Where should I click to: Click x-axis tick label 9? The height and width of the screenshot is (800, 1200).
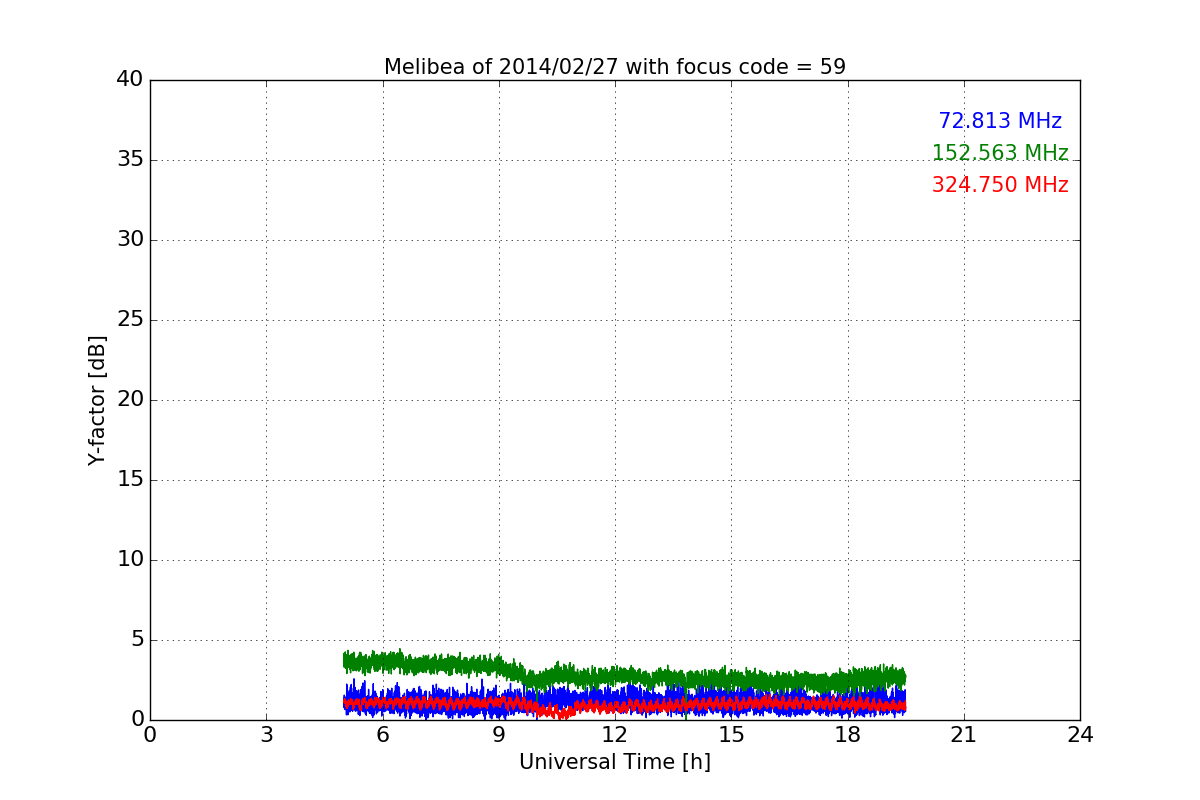(499, 734)
